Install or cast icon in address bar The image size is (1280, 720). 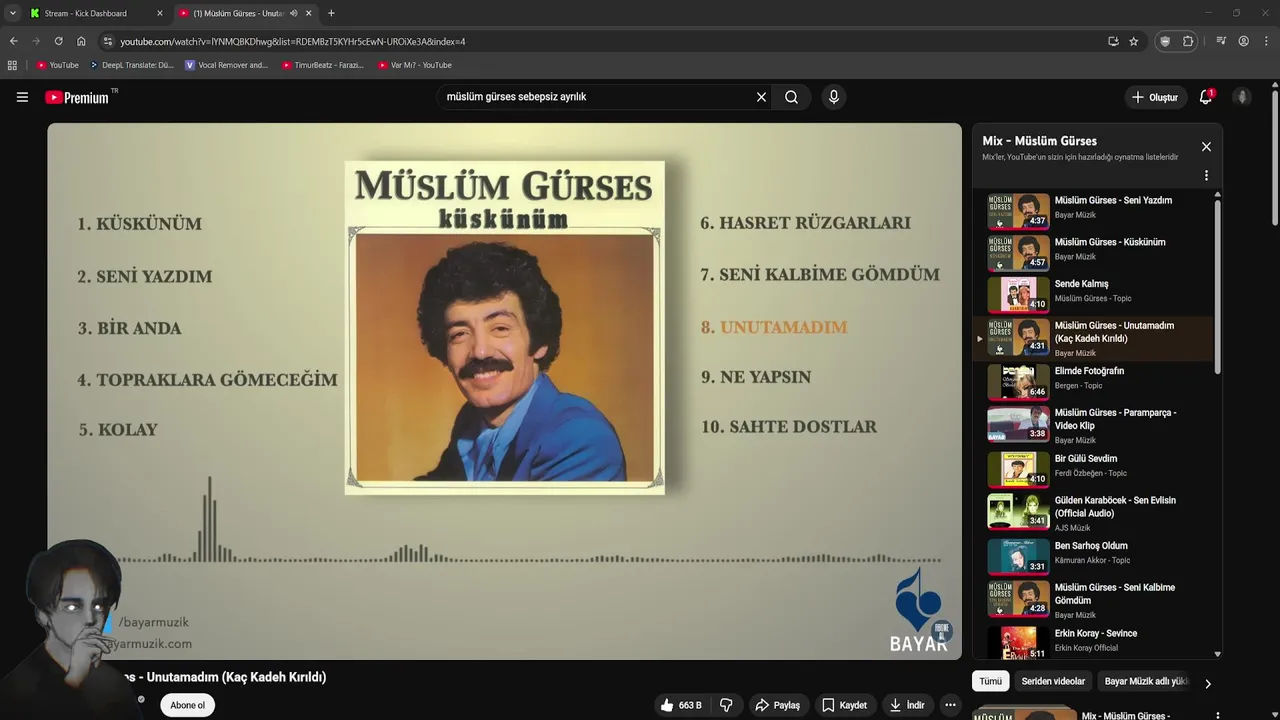click(1113, 41)
